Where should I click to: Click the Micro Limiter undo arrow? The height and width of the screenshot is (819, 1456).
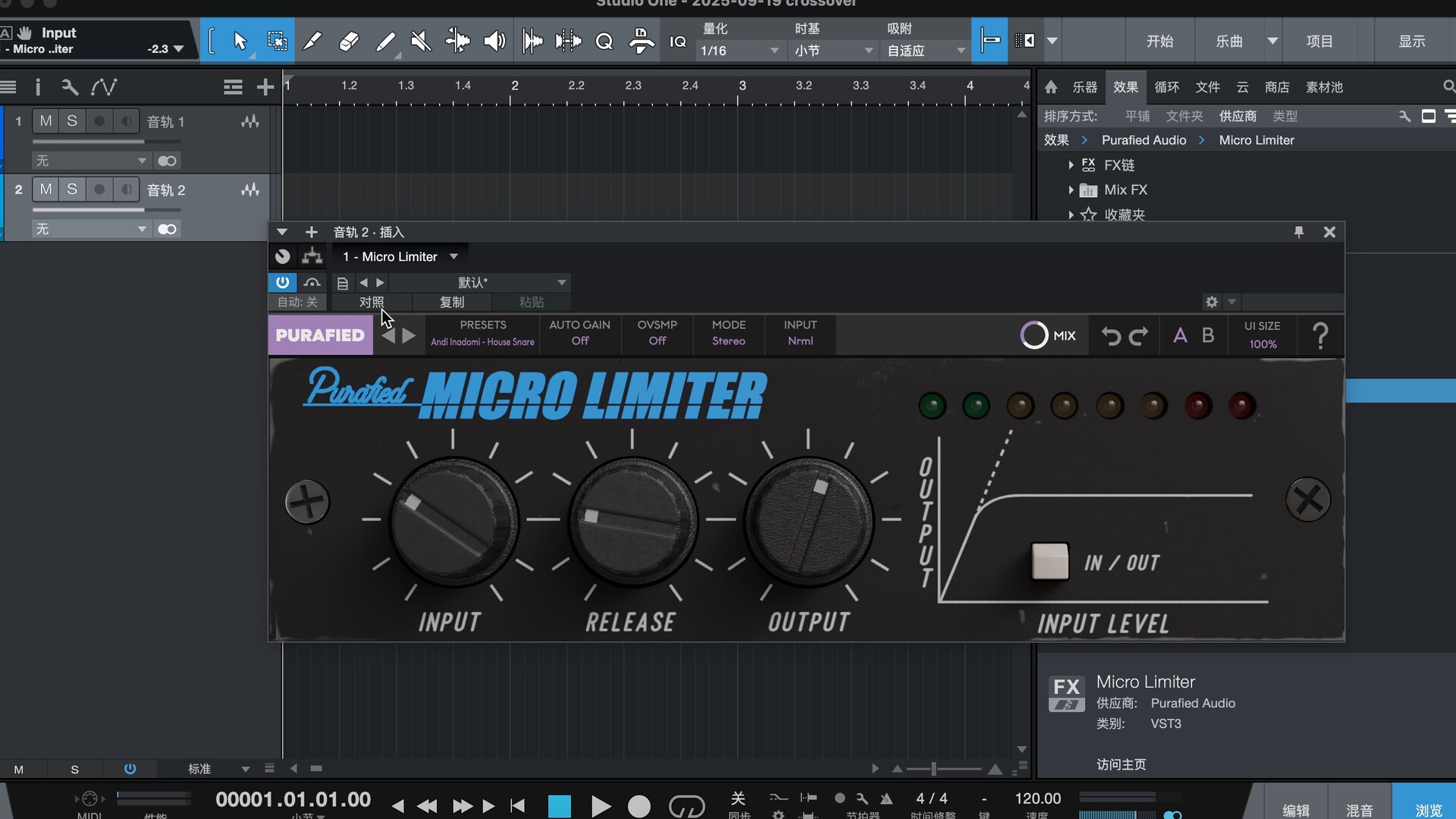[x=1111, y=335]
